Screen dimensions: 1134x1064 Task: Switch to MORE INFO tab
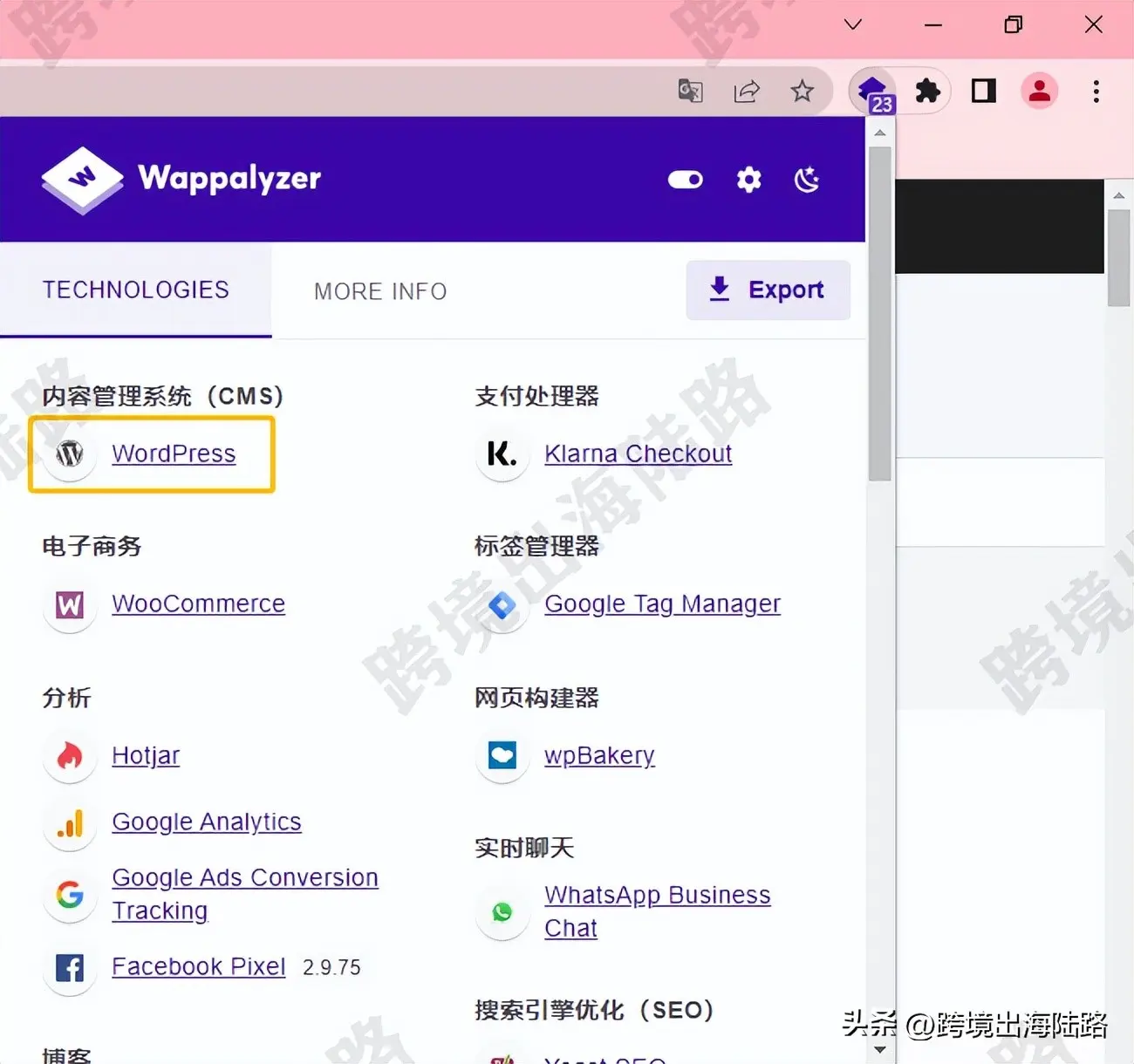pyautogui.click(x=380, y=291)
